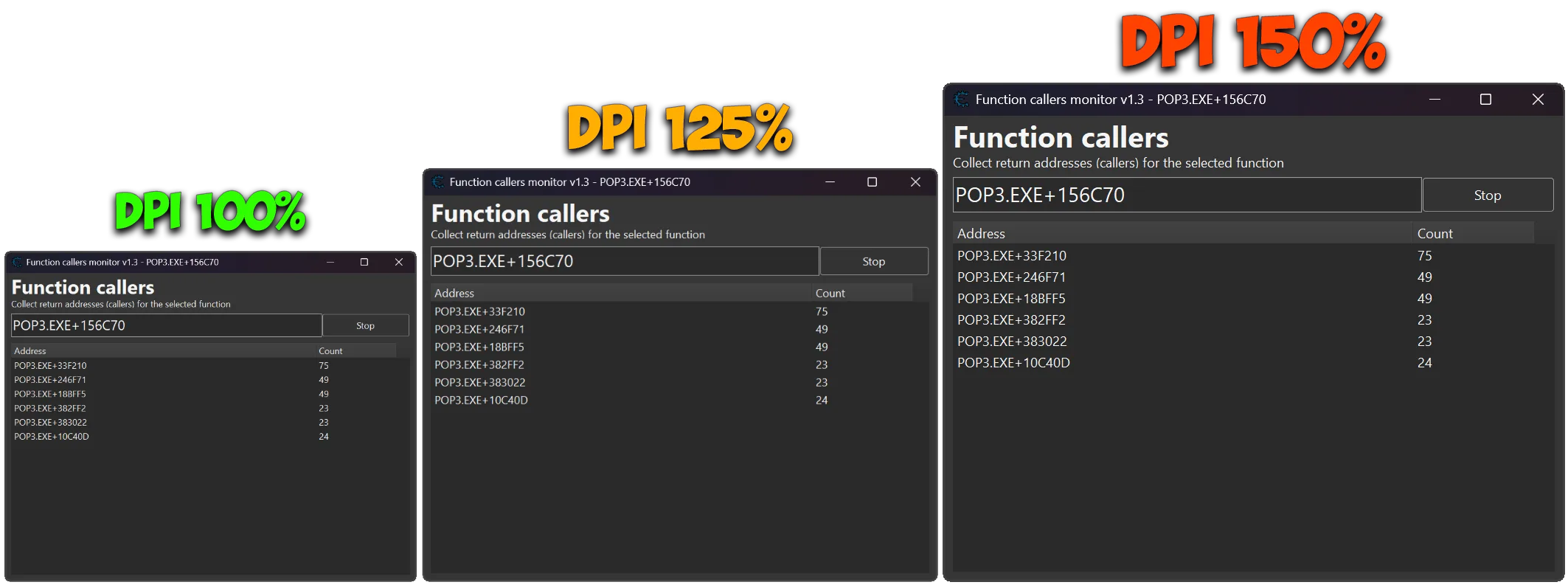Sort by Address header in the DPI 150% window
The height and width of the screenshot is (585, 1568).
[1182, 233]
